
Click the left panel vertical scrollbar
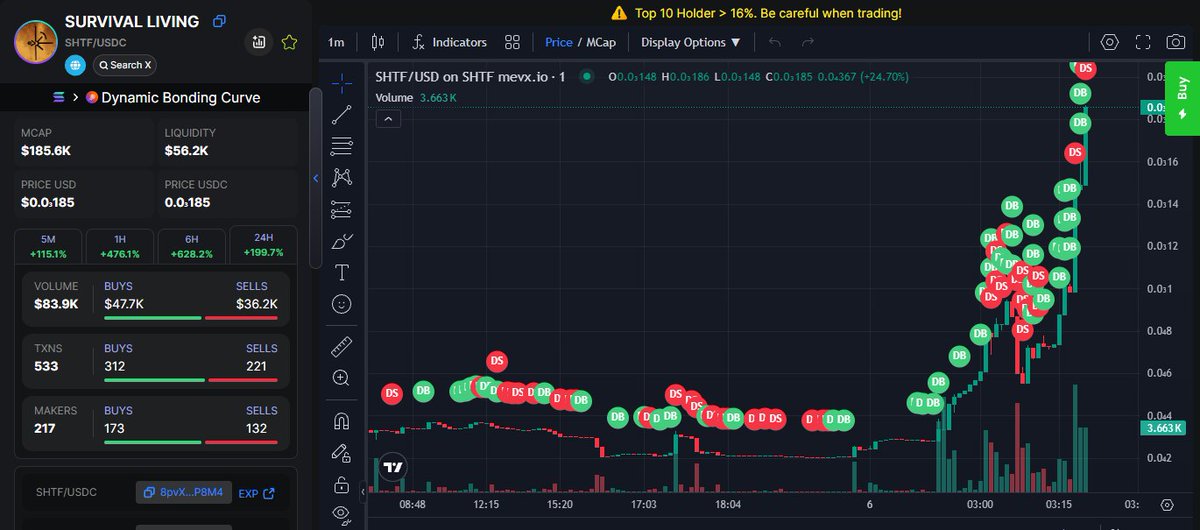[315, 178]
